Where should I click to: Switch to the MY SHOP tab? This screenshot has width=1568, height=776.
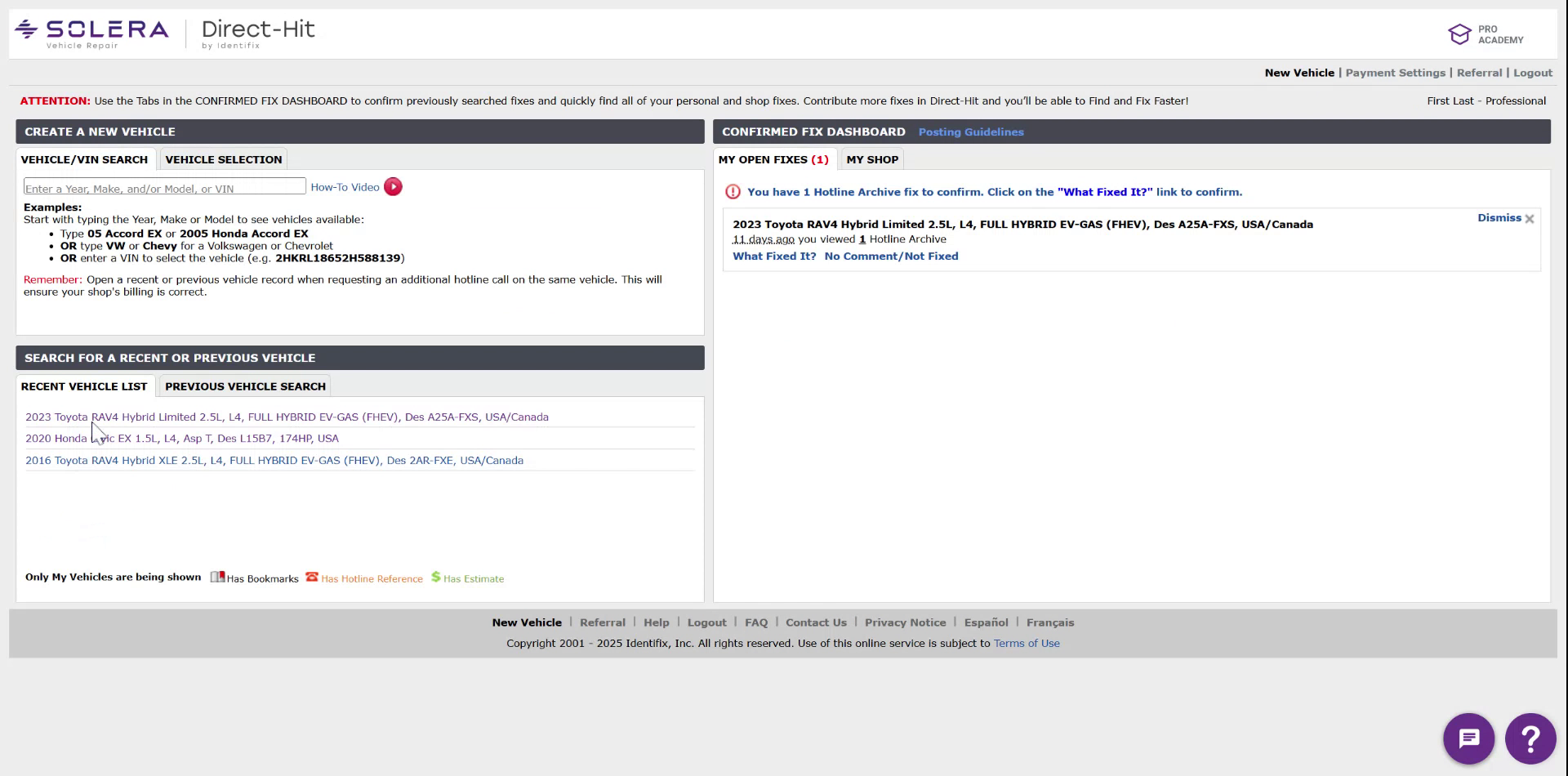tap(872, 159)
